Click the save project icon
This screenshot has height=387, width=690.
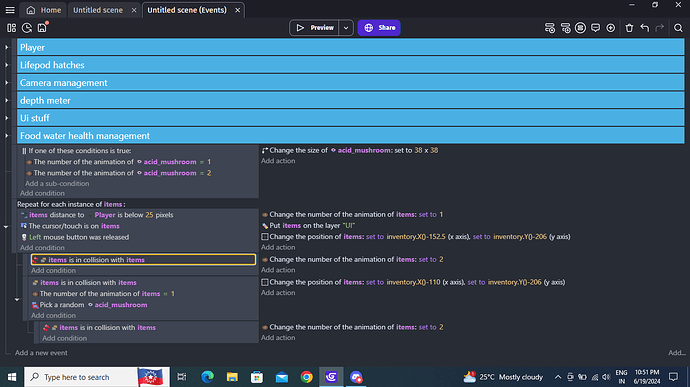coord(42,28)
